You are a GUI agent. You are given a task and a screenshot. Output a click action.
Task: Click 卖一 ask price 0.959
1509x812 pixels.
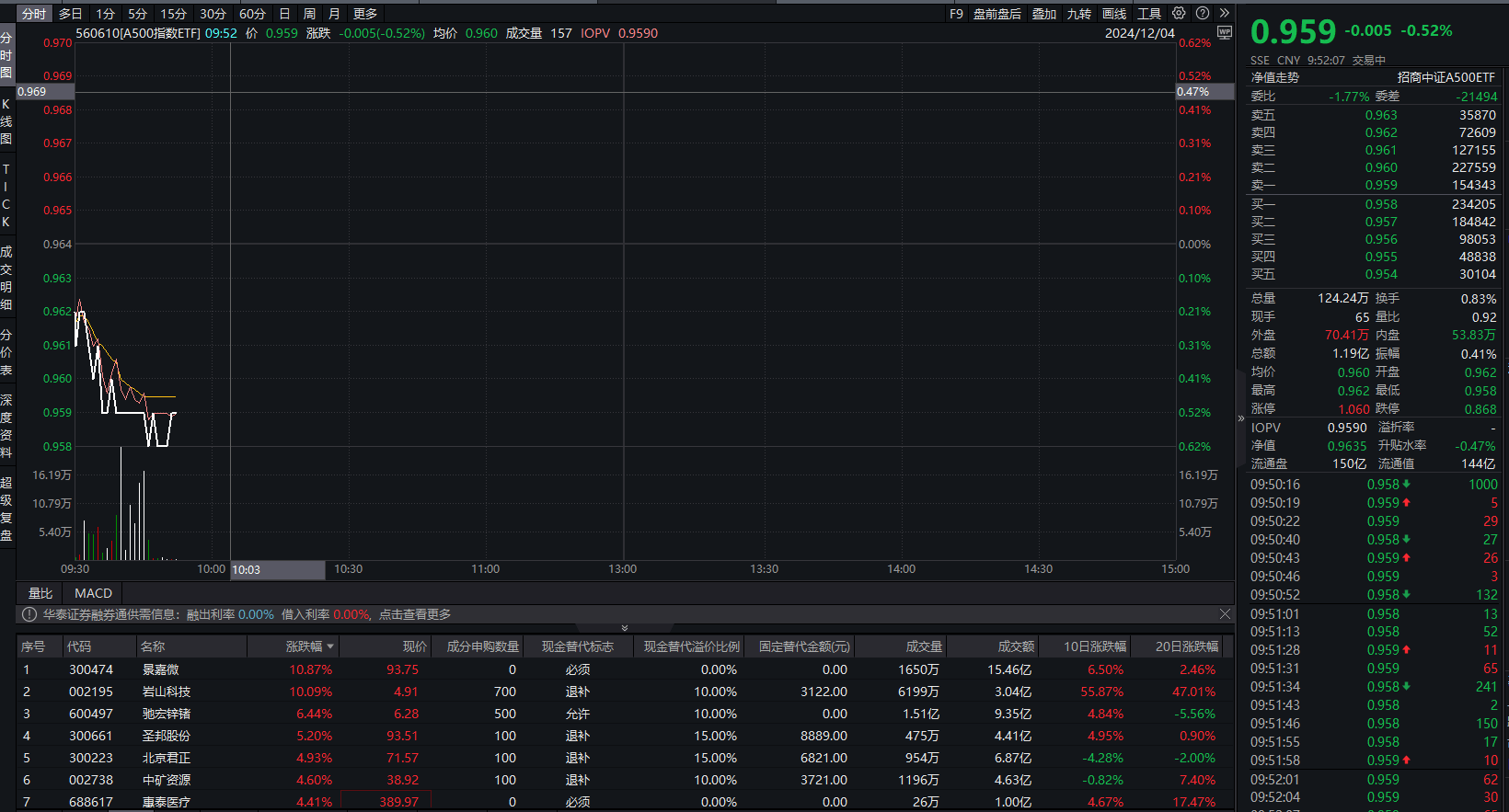pyautogui.click(x=1381, y=185)
